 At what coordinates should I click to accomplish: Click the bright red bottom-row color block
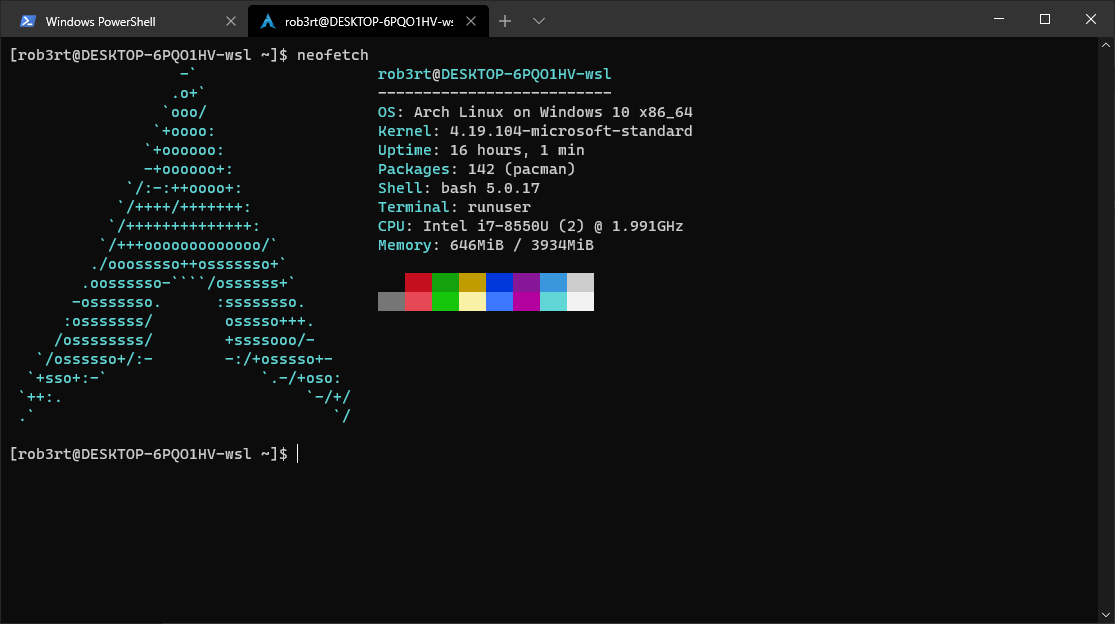[x=418, y=301]
